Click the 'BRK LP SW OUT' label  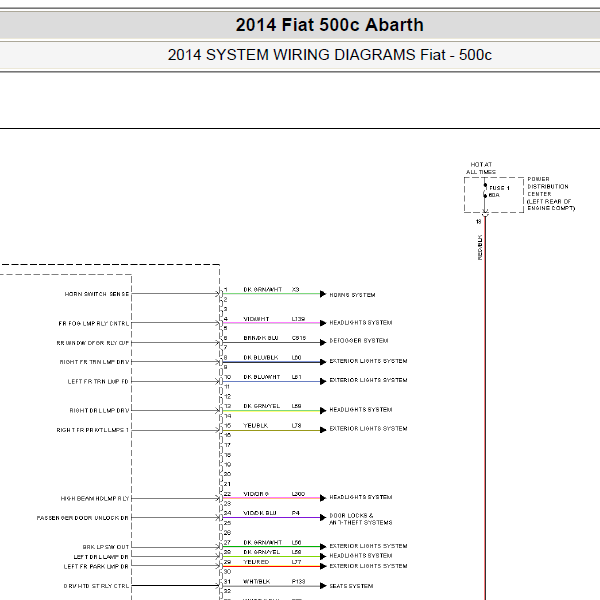click(x=106, y=547)
